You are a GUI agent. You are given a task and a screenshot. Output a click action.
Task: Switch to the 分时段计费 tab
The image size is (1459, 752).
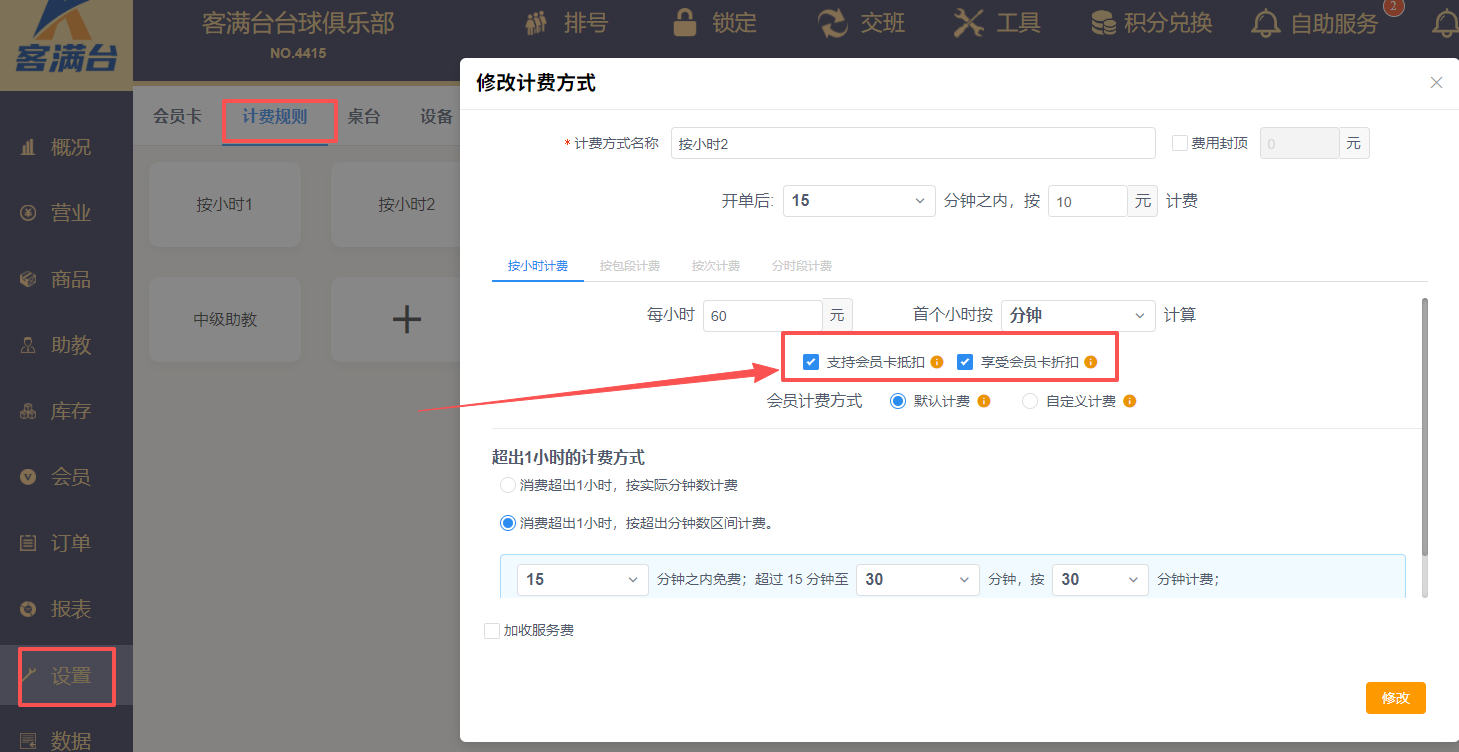coord(802,266)
